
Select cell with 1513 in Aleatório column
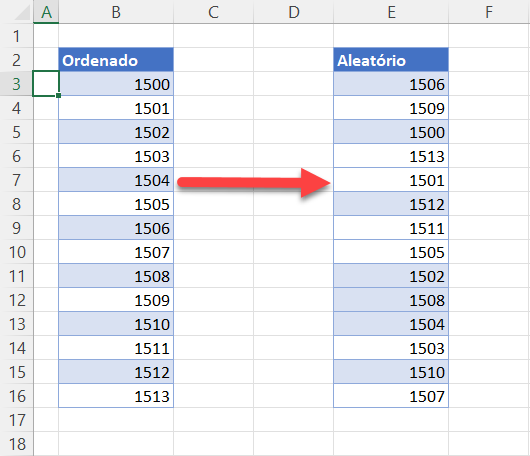point(391,156)
